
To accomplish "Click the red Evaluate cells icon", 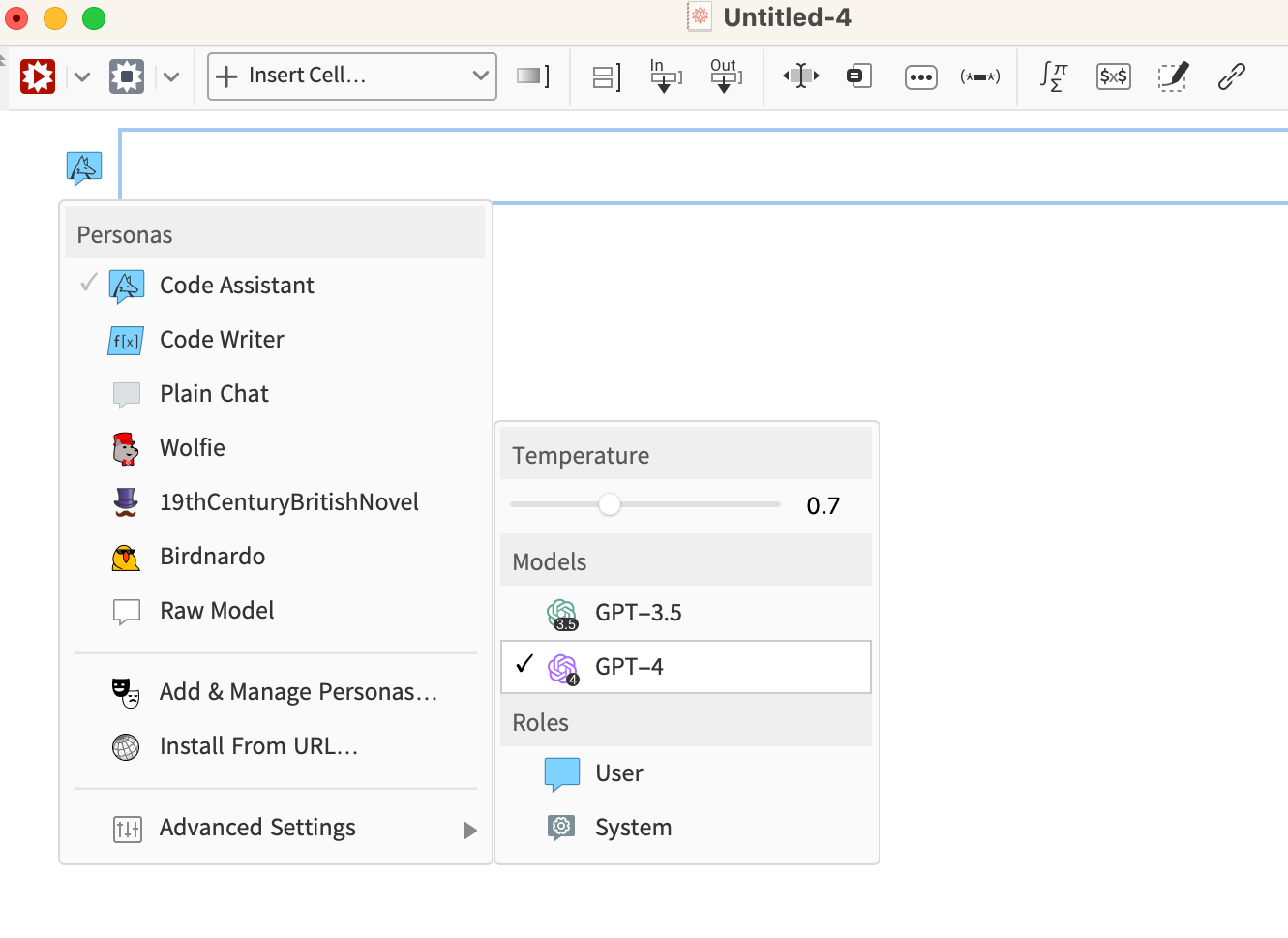I will (x=38, y=76).
